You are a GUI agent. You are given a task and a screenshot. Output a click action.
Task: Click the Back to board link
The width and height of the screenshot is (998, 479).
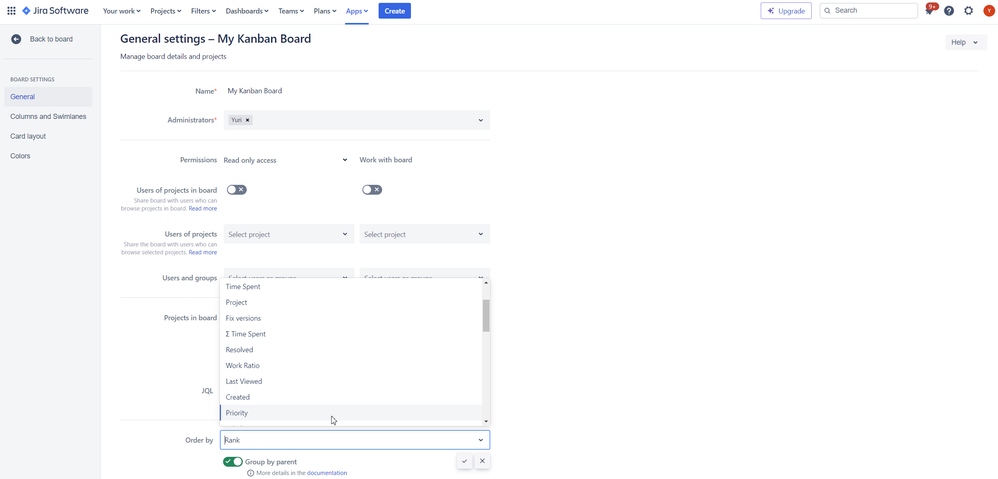point(51,39)
